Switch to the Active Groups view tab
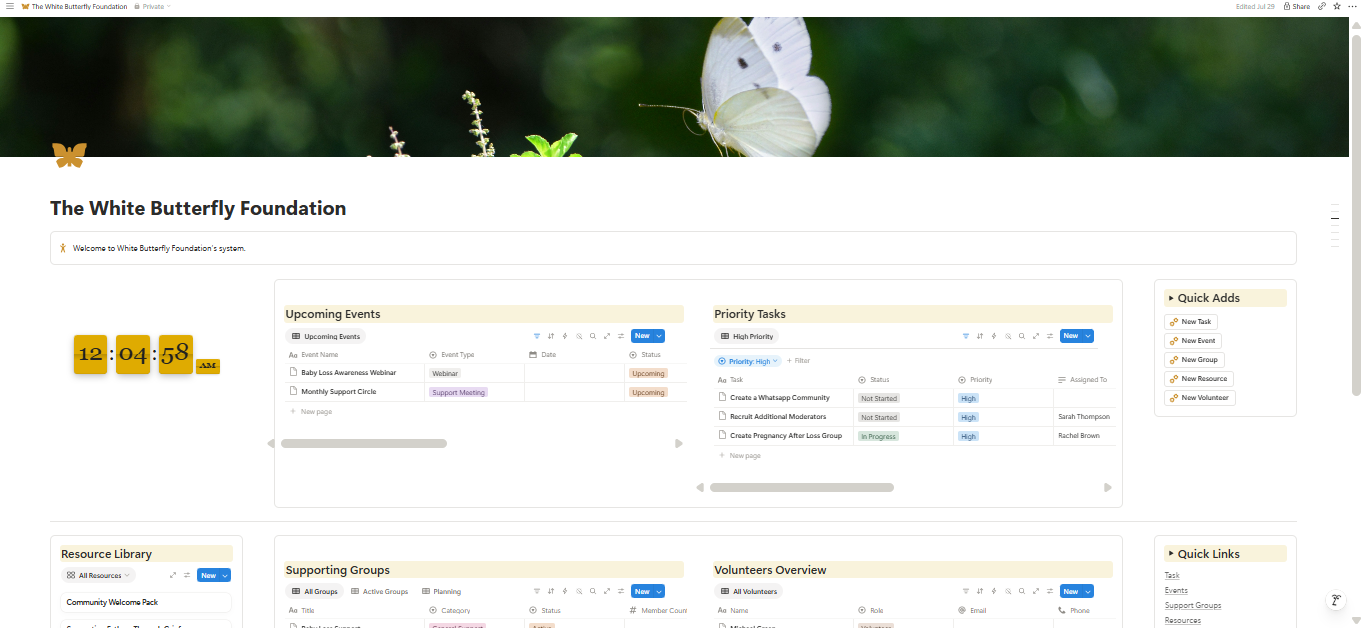The height and width of the screenshot is (628, 1363). point(380,591)
